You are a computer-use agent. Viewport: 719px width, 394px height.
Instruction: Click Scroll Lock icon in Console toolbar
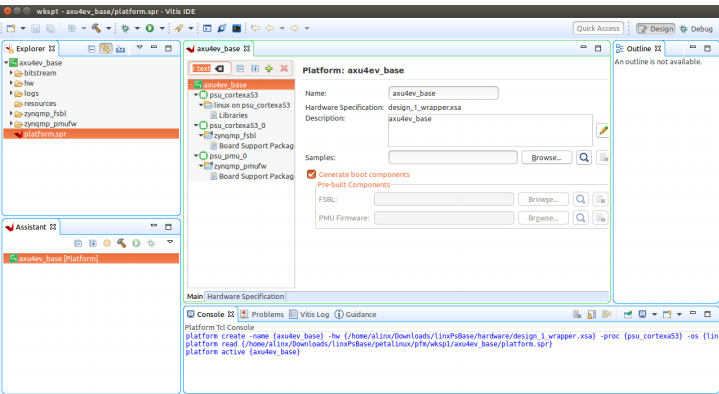click(592, 314)
